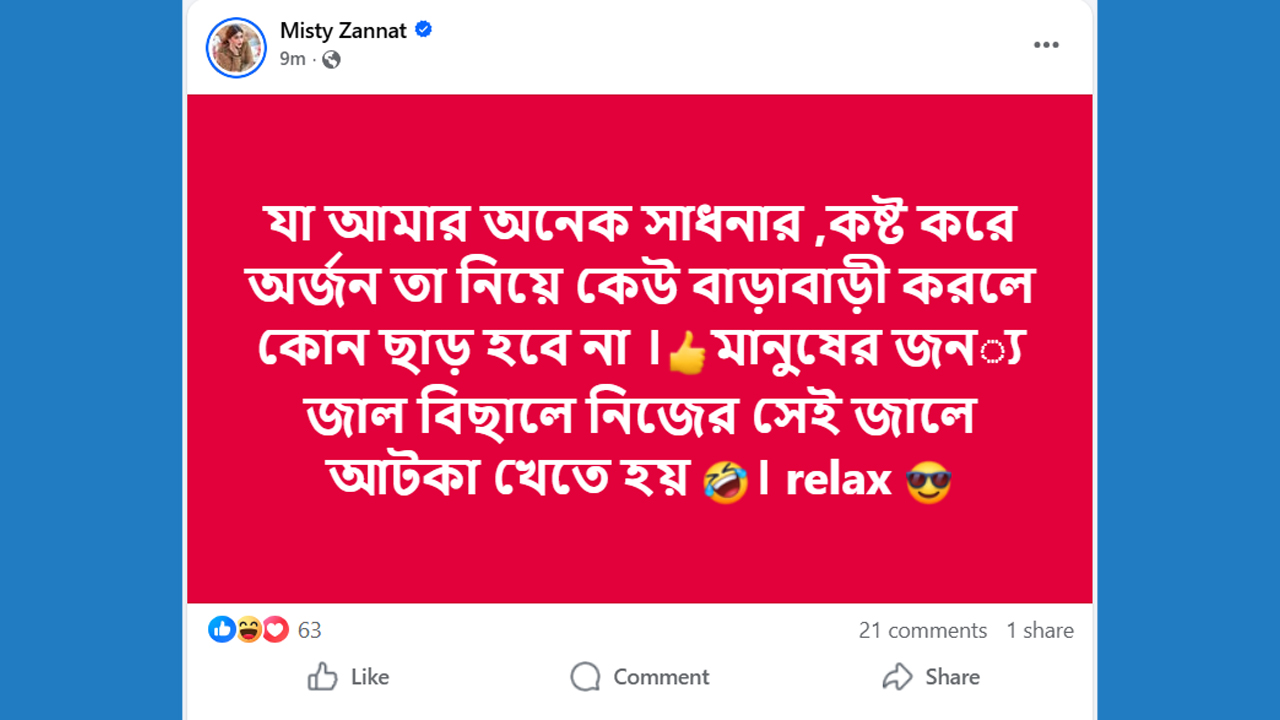
Task: Click the blue verified badge
Action: point(424,30)
